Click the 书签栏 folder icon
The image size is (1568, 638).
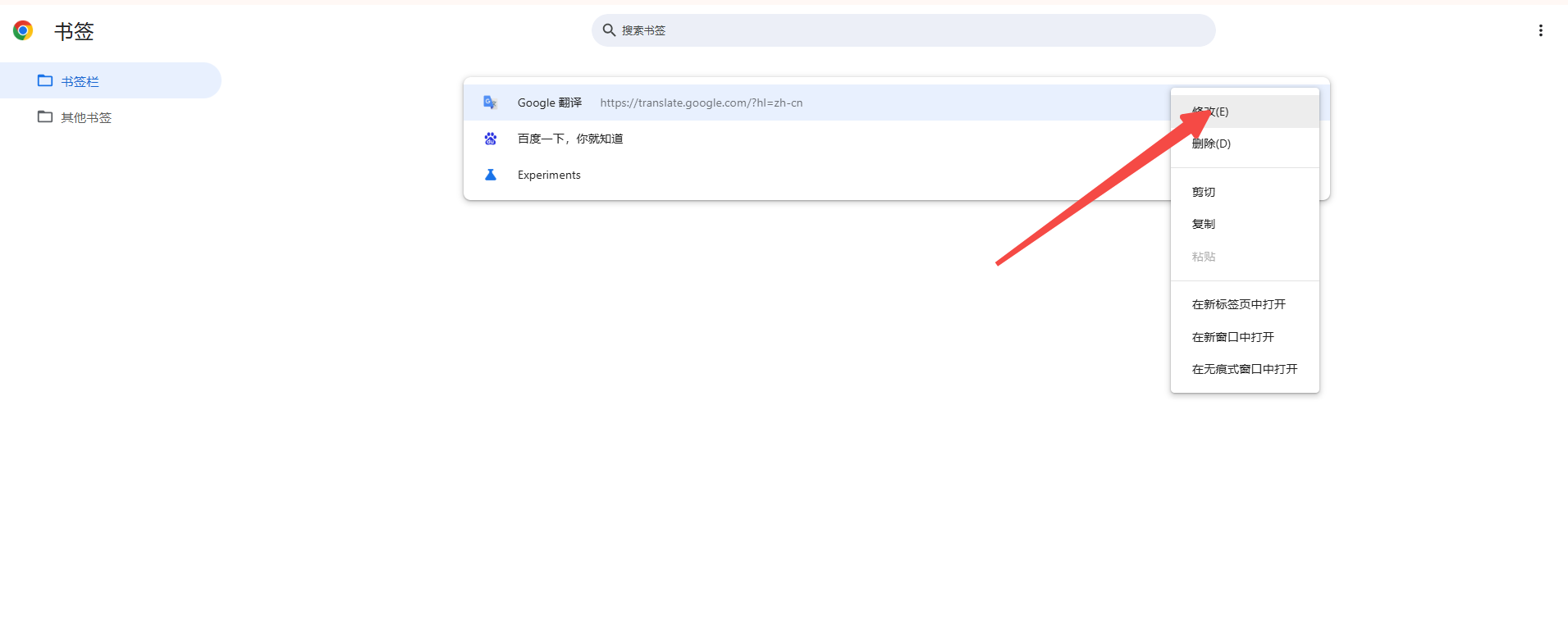pyautogui.click(x=45, y=80)
